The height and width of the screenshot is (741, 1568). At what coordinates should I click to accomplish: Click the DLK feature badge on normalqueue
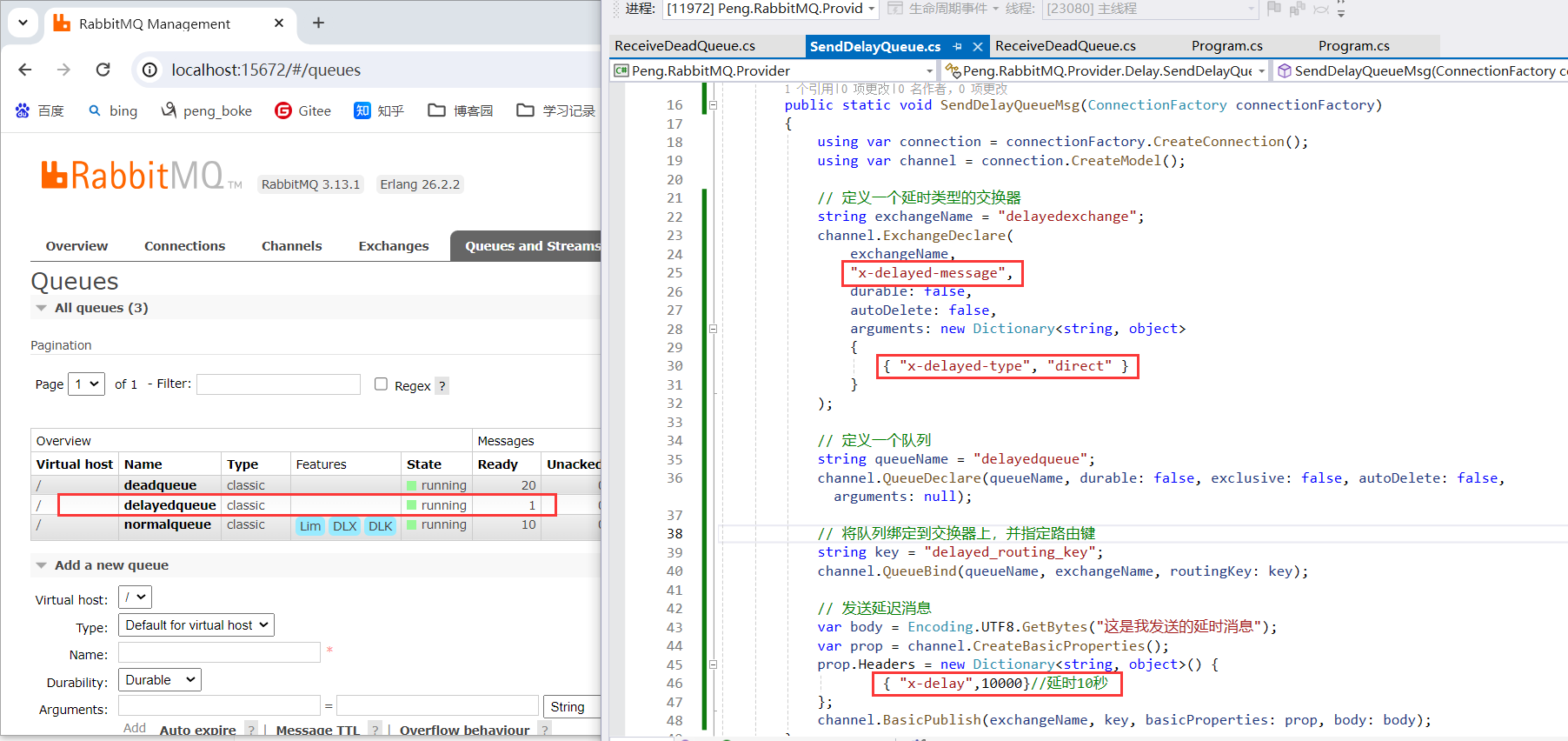[380, 526]
